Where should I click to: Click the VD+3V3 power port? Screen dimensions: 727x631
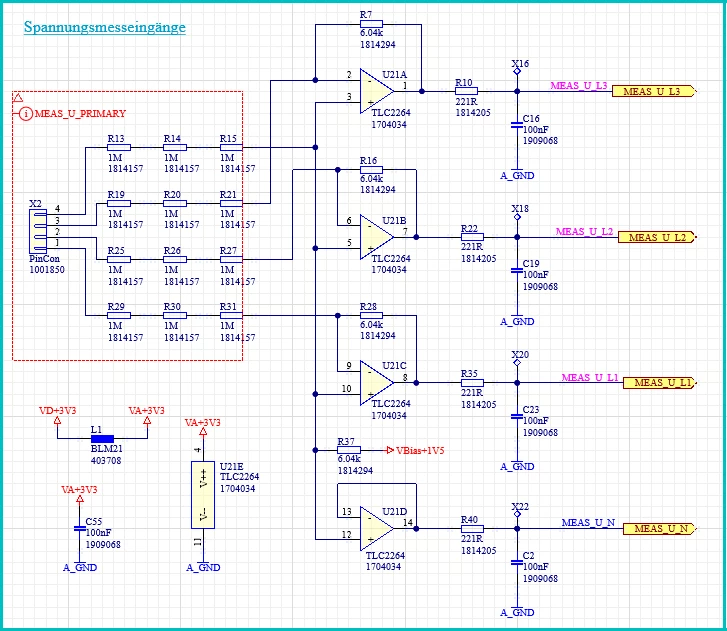pos(57,415)
